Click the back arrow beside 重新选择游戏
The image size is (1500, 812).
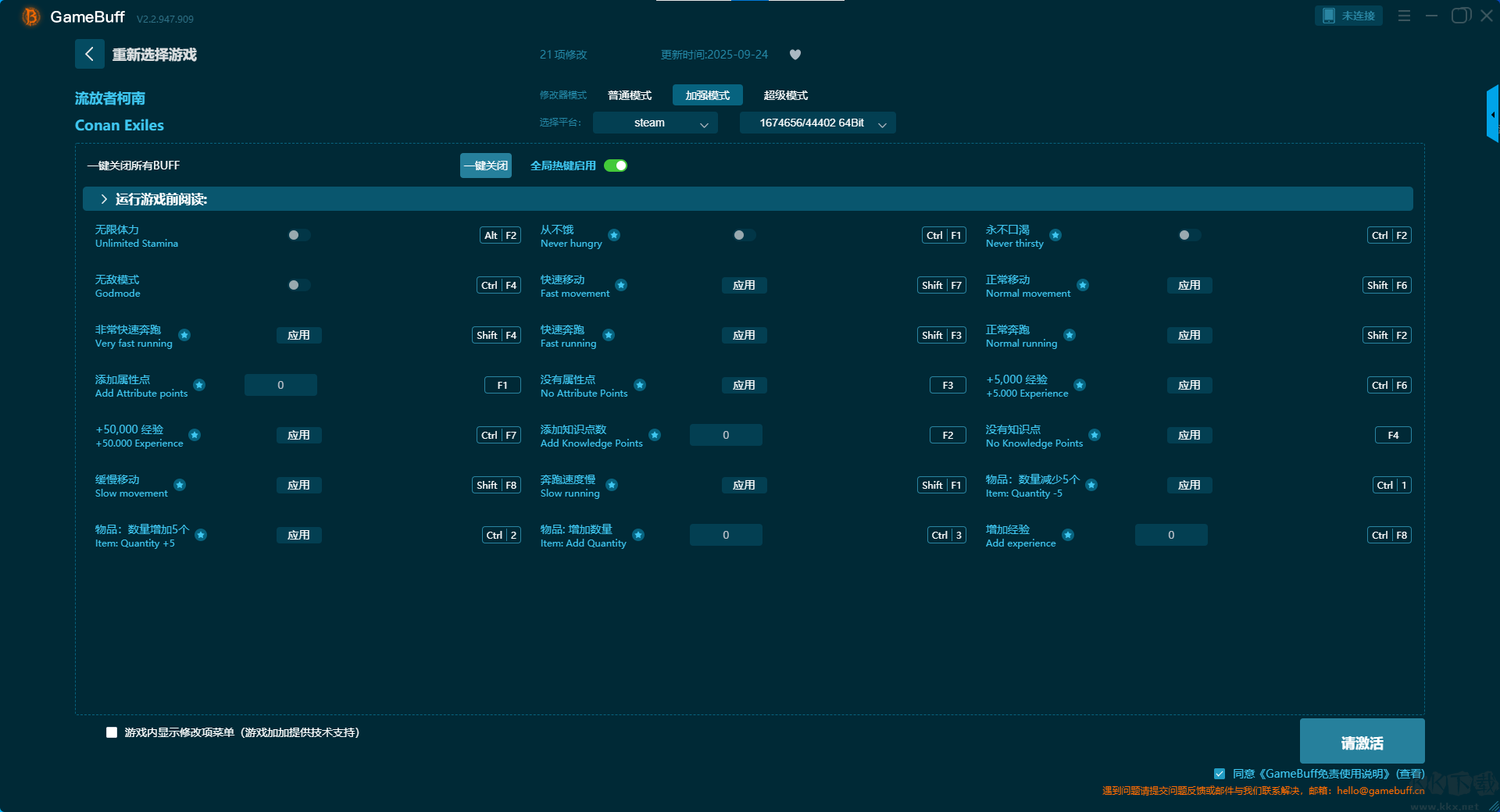point(89,54)
